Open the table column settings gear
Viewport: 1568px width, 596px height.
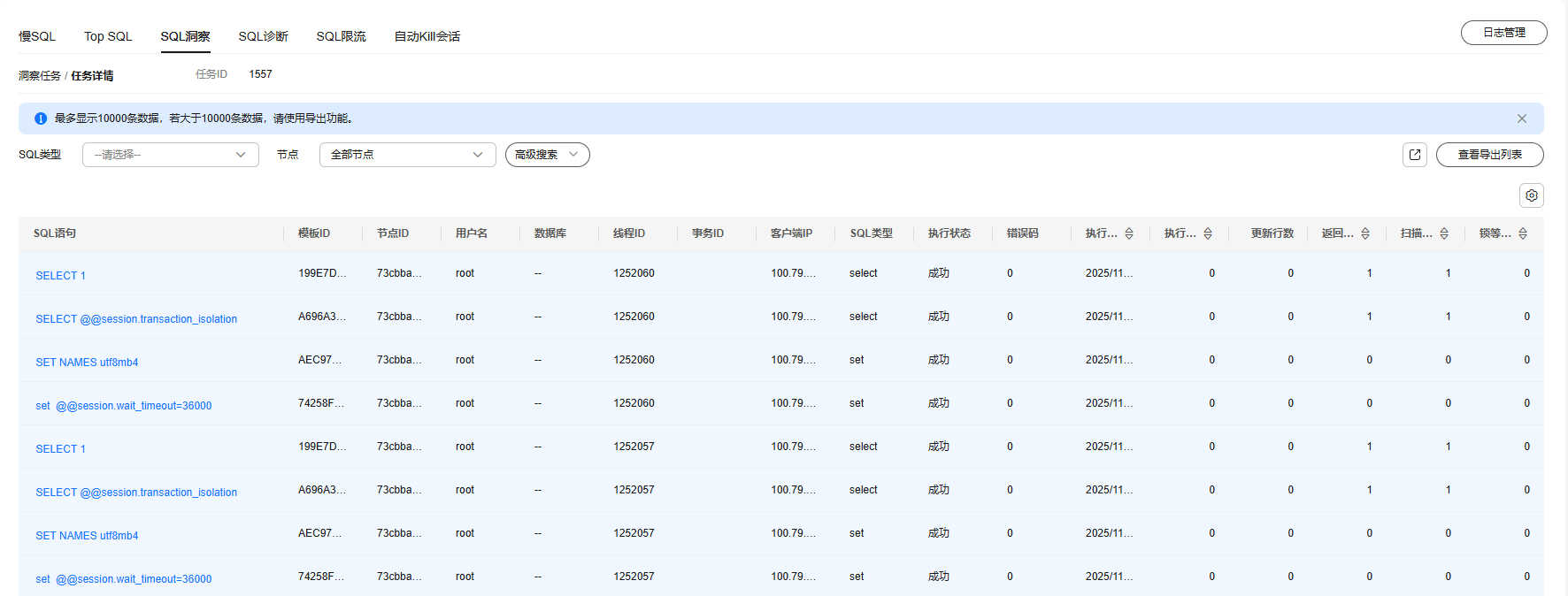[1531, 195]
